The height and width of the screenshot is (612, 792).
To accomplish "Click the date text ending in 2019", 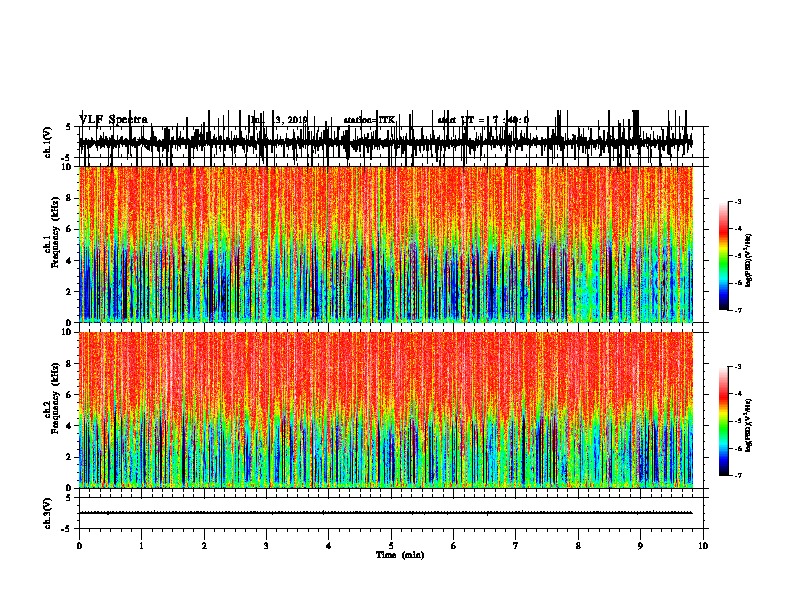I will click(x=279, y=120).
